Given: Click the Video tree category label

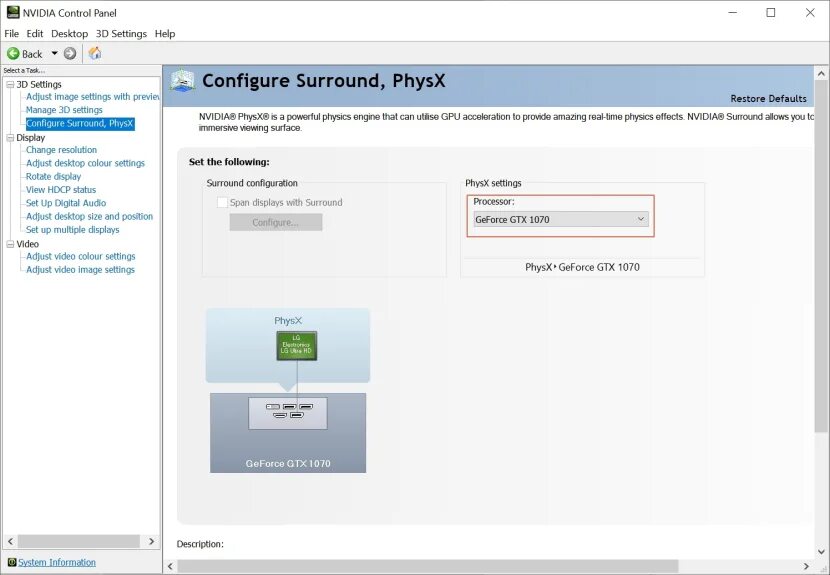Looking at the screenshot, I should 27,244.
